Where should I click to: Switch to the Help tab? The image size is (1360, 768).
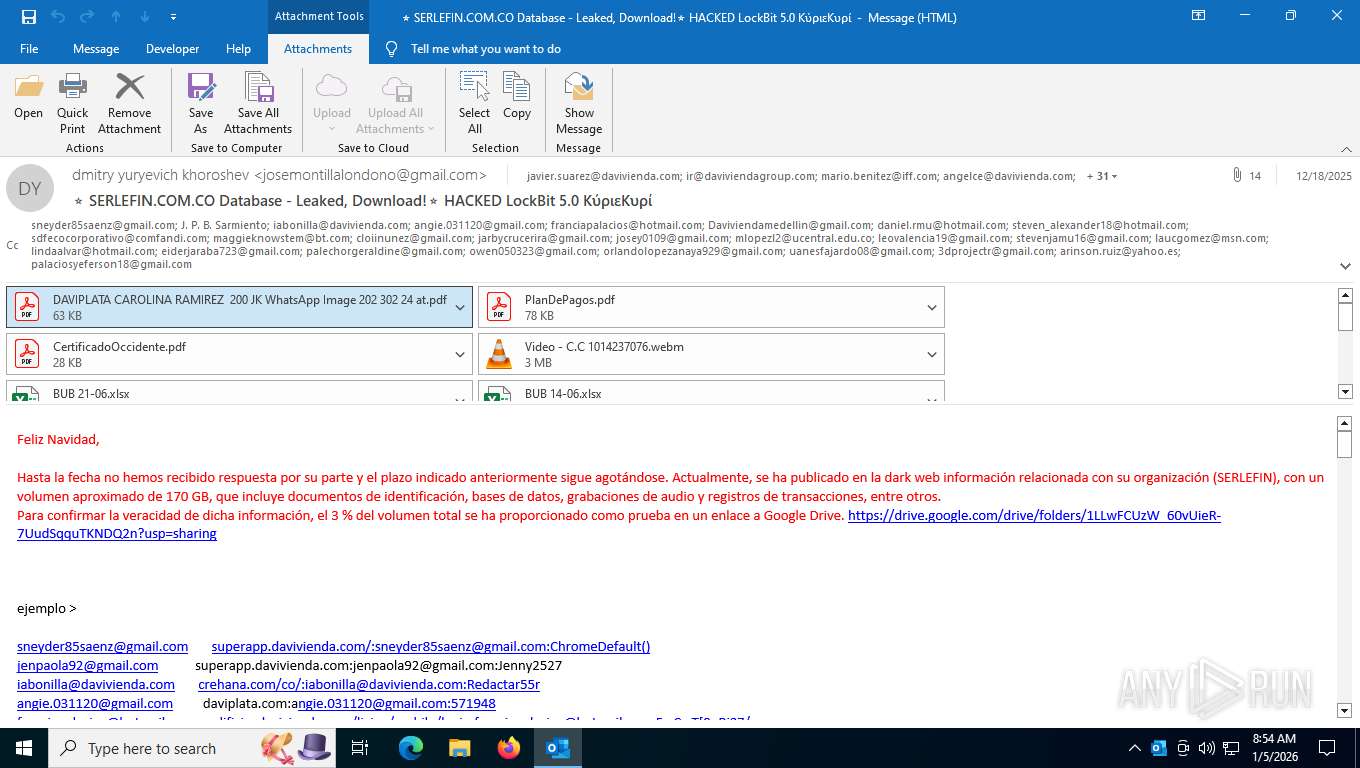[x=238, y=49]
